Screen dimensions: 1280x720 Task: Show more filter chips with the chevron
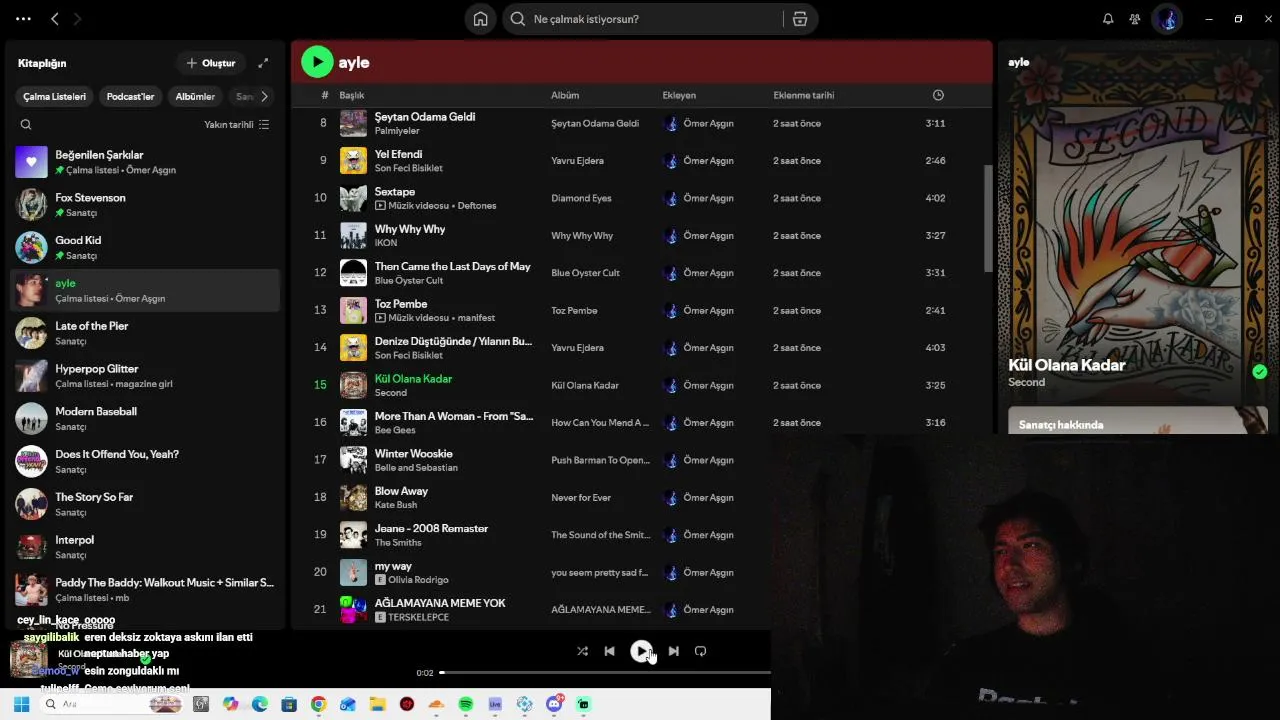[264, 97]
